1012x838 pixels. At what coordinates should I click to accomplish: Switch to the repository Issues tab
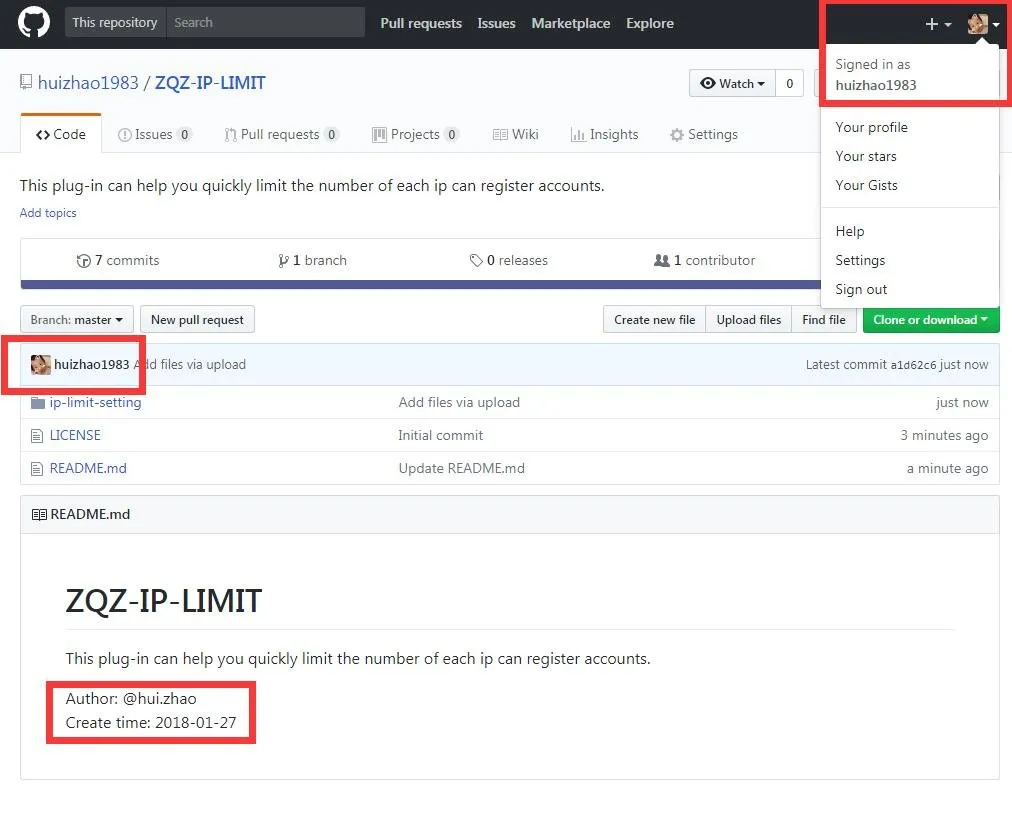pyautogui.click(x=154, y=134)
